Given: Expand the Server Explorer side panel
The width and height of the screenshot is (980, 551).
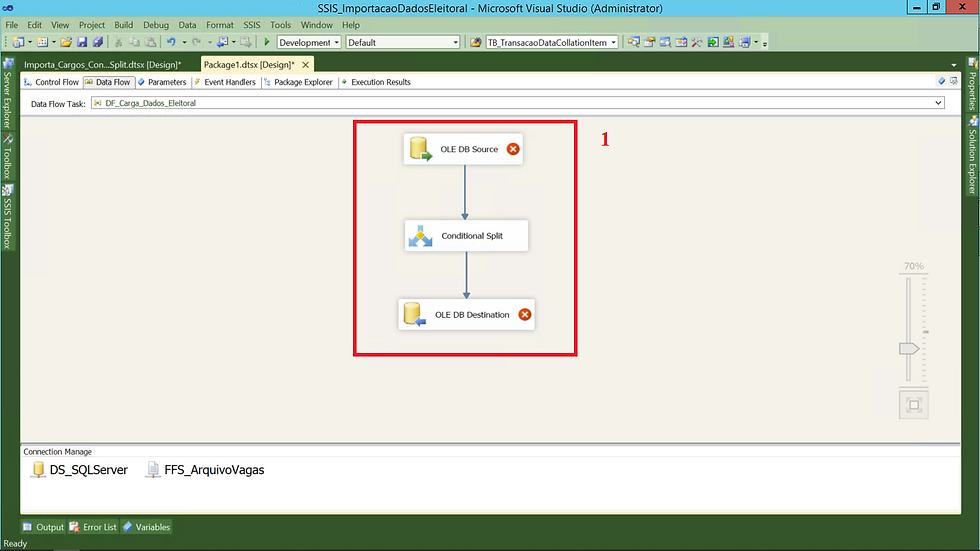Looking at the screenshot, I should coord(8,94).
